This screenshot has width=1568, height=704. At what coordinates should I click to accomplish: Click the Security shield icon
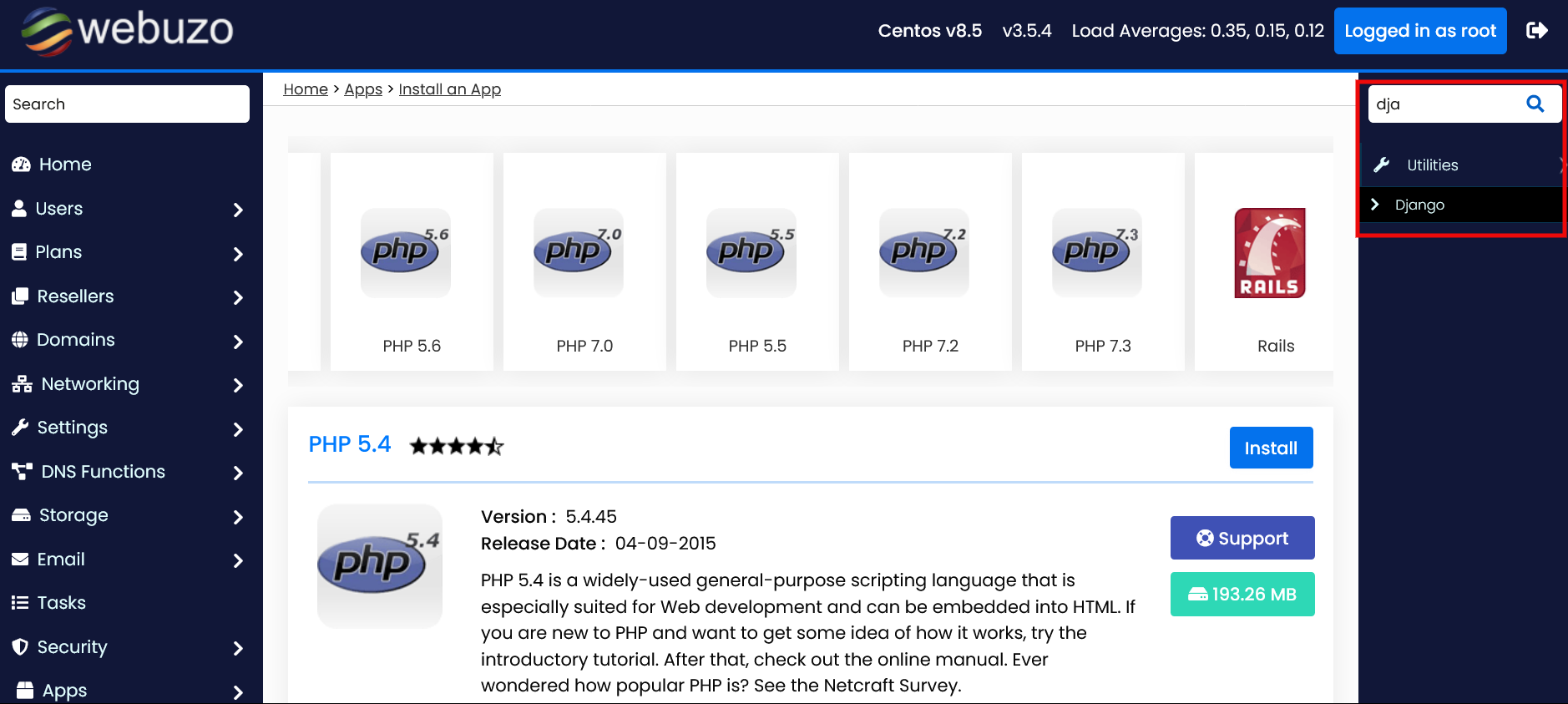point(20,646)
